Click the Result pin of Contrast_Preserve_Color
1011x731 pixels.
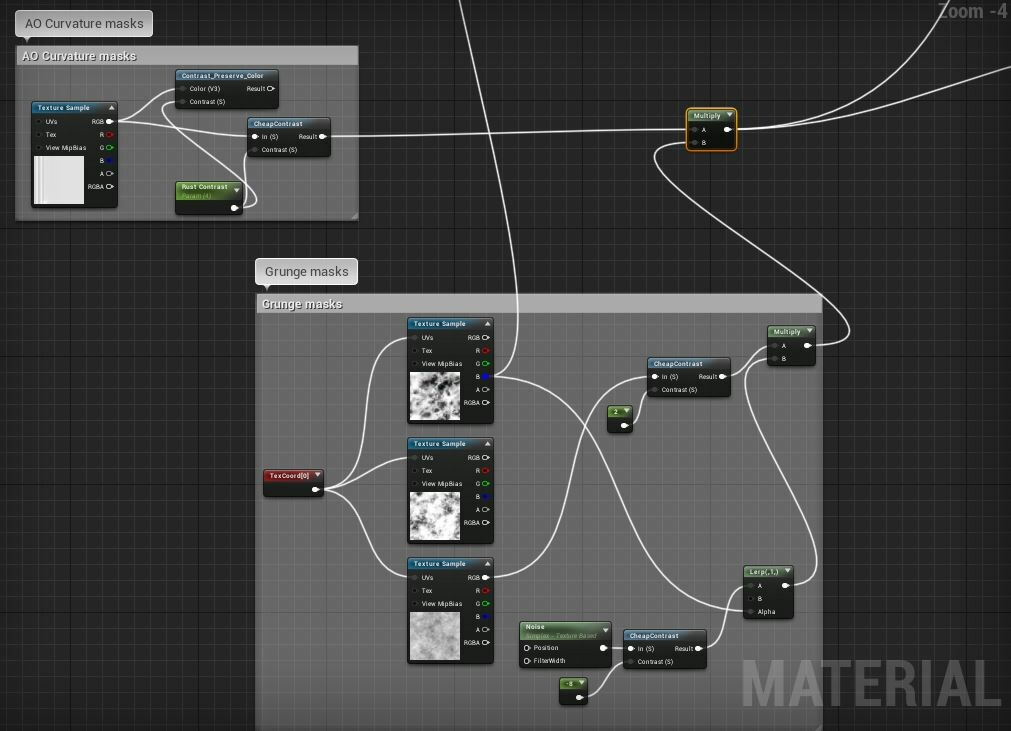point(271,88)
